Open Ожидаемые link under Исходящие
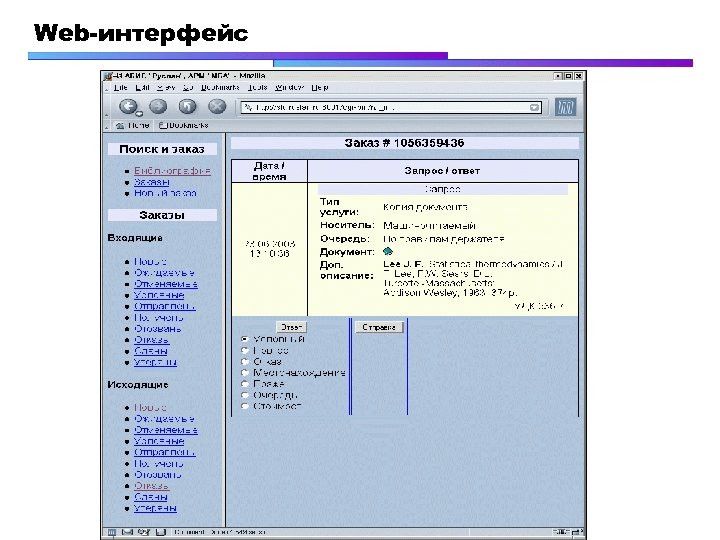The width and height of the screenshot is (720, 540). point(164,419)
